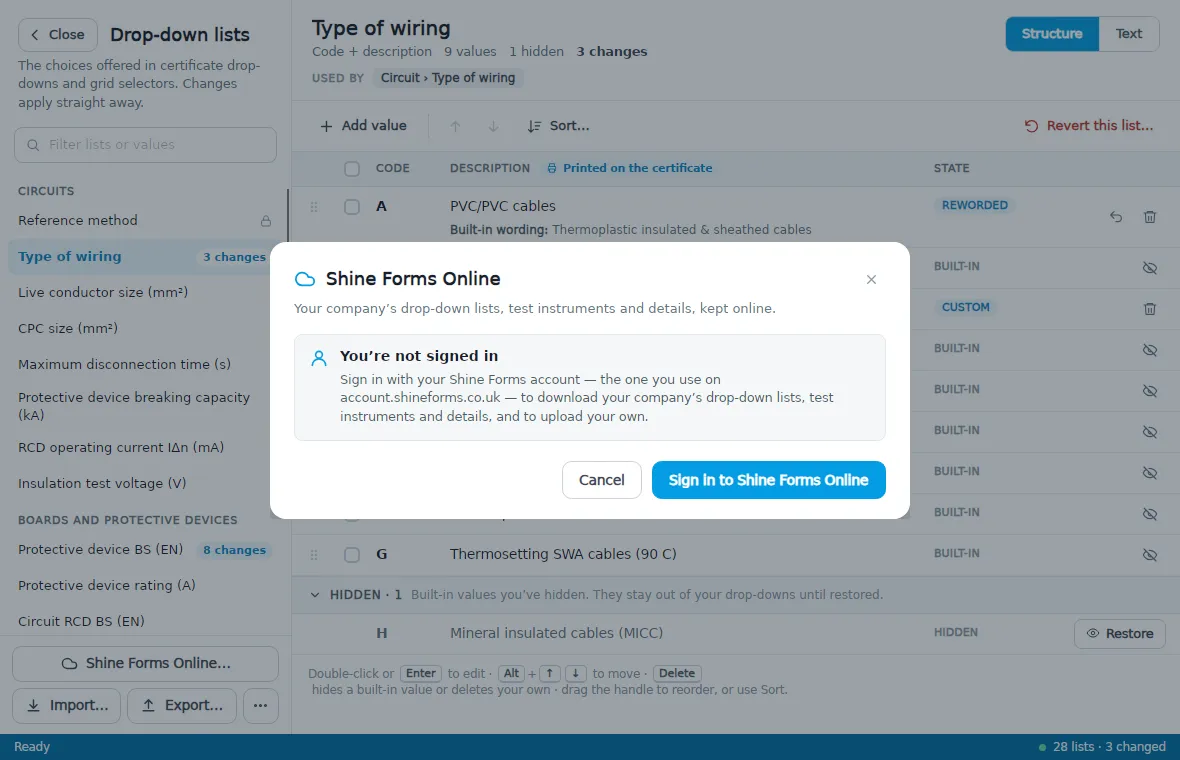Click Revert this list...

click(1089, 126)
